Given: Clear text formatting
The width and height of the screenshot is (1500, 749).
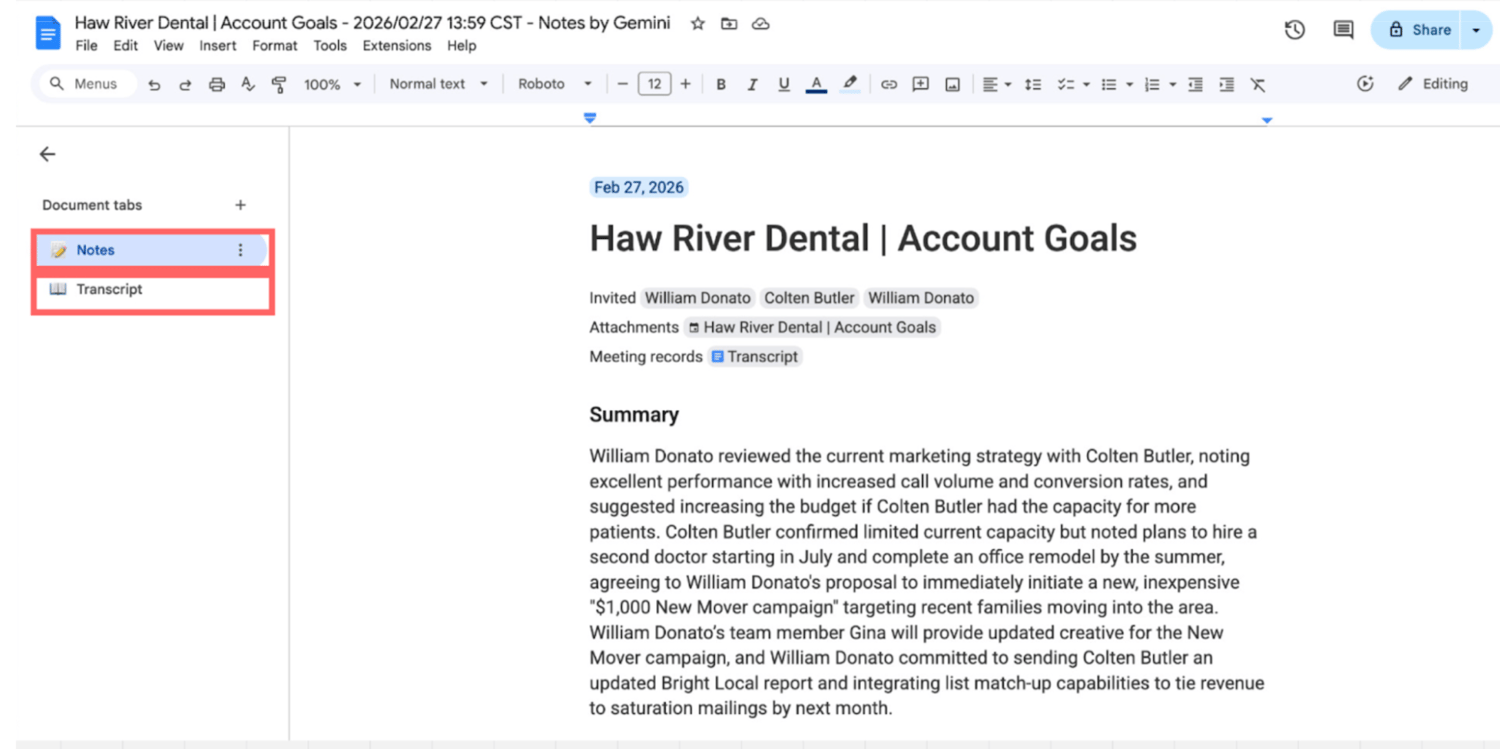Looking at the screenshot, I should (1258, 85).
